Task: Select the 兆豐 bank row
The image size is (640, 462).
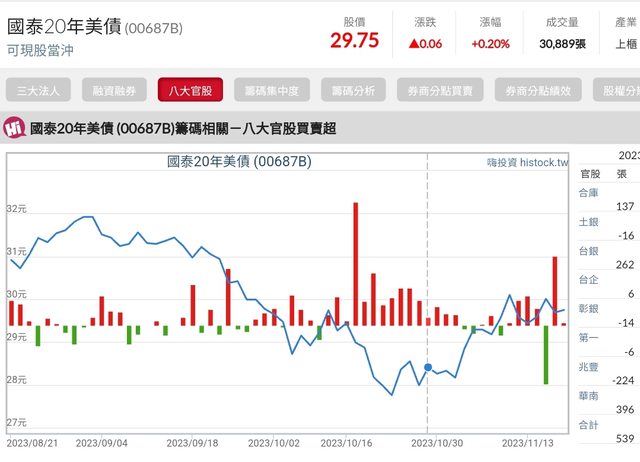Action: tap(588, 367)
